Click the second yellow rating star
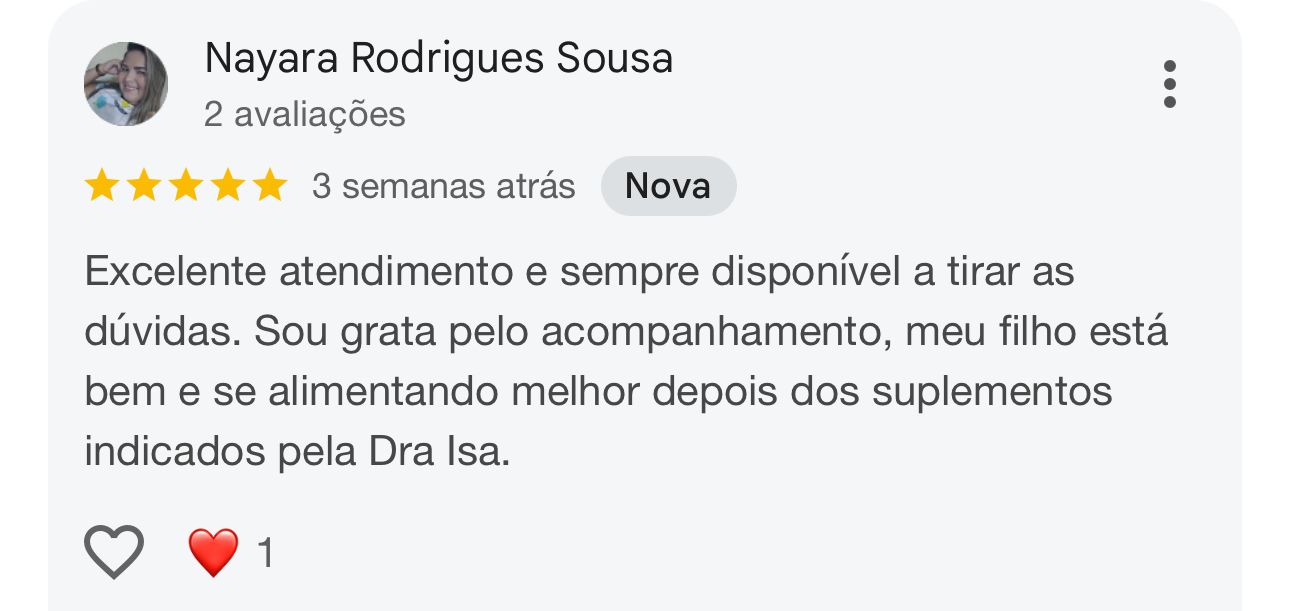The height and width of the screenshot is (611, 1290). 143,186
